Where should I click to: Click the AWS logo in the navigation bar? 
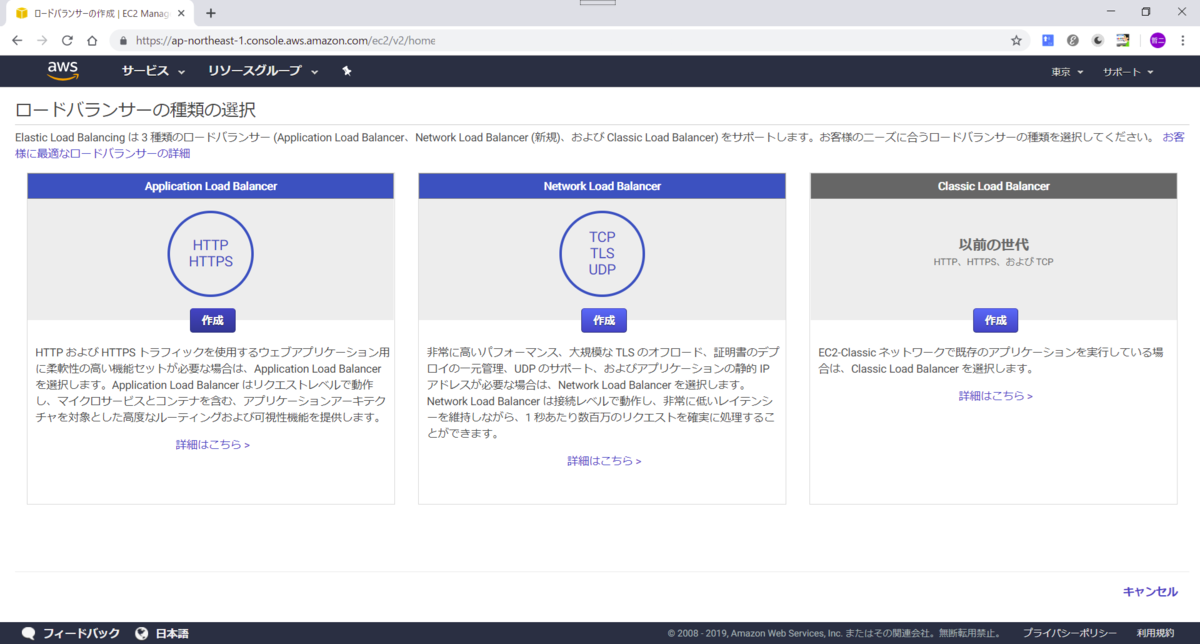point(62,70)
